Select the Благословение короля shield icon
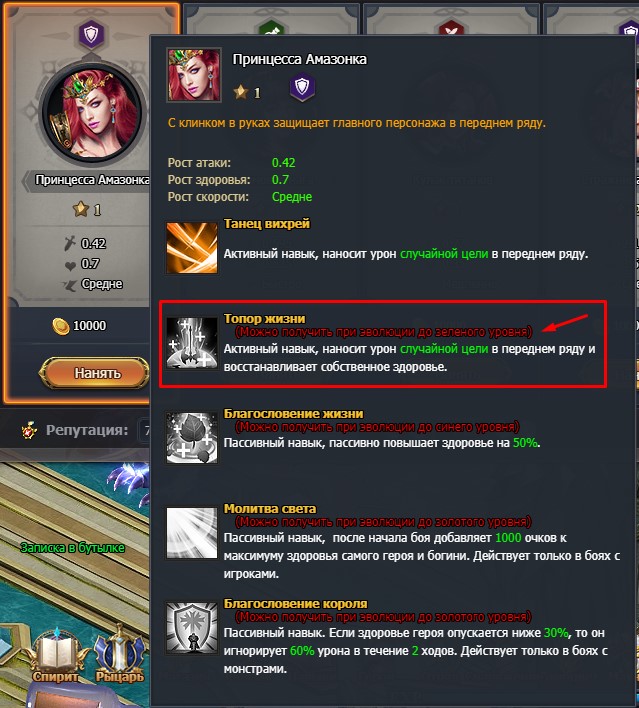The width and height of the screenshot is (639, 708). point(192,628)
